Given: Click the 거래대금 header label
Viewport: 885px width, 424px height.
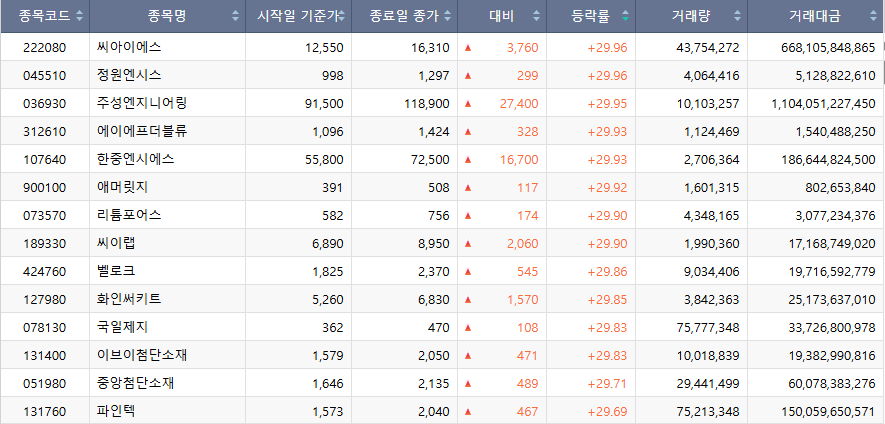Looking at the screenshot, I should [814, 16].
